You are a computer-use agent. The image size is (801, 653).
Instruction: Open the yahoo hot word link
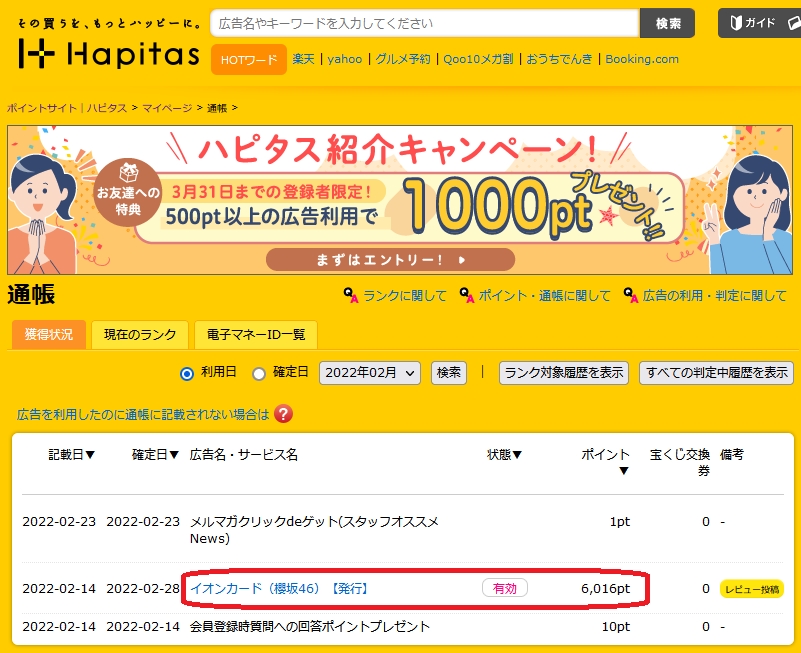coord(345,59)
